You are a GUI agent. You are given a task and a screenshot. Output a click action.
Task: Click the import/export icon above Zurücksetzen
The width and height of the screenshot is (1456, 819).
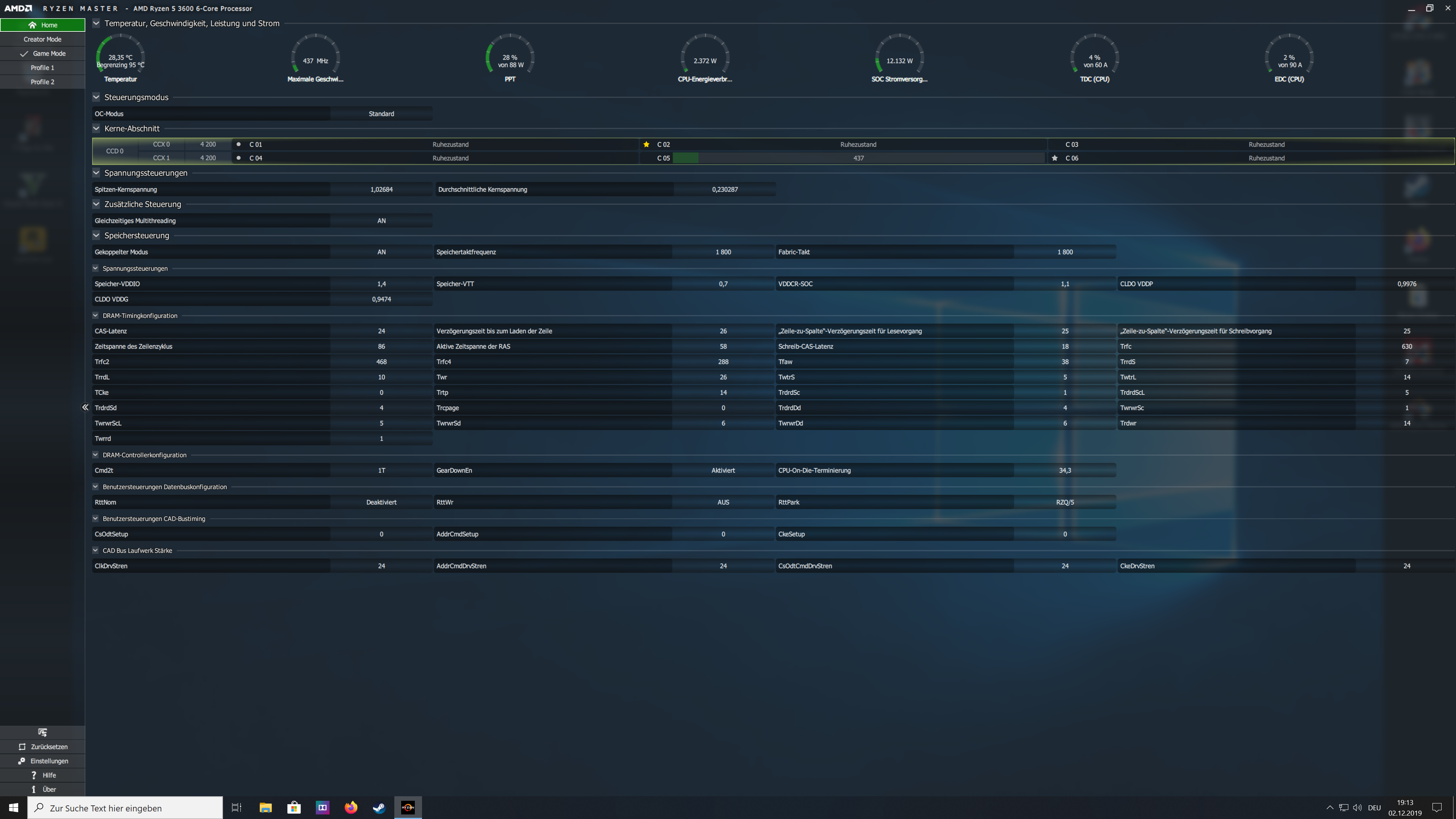click(x=42, y=732)
